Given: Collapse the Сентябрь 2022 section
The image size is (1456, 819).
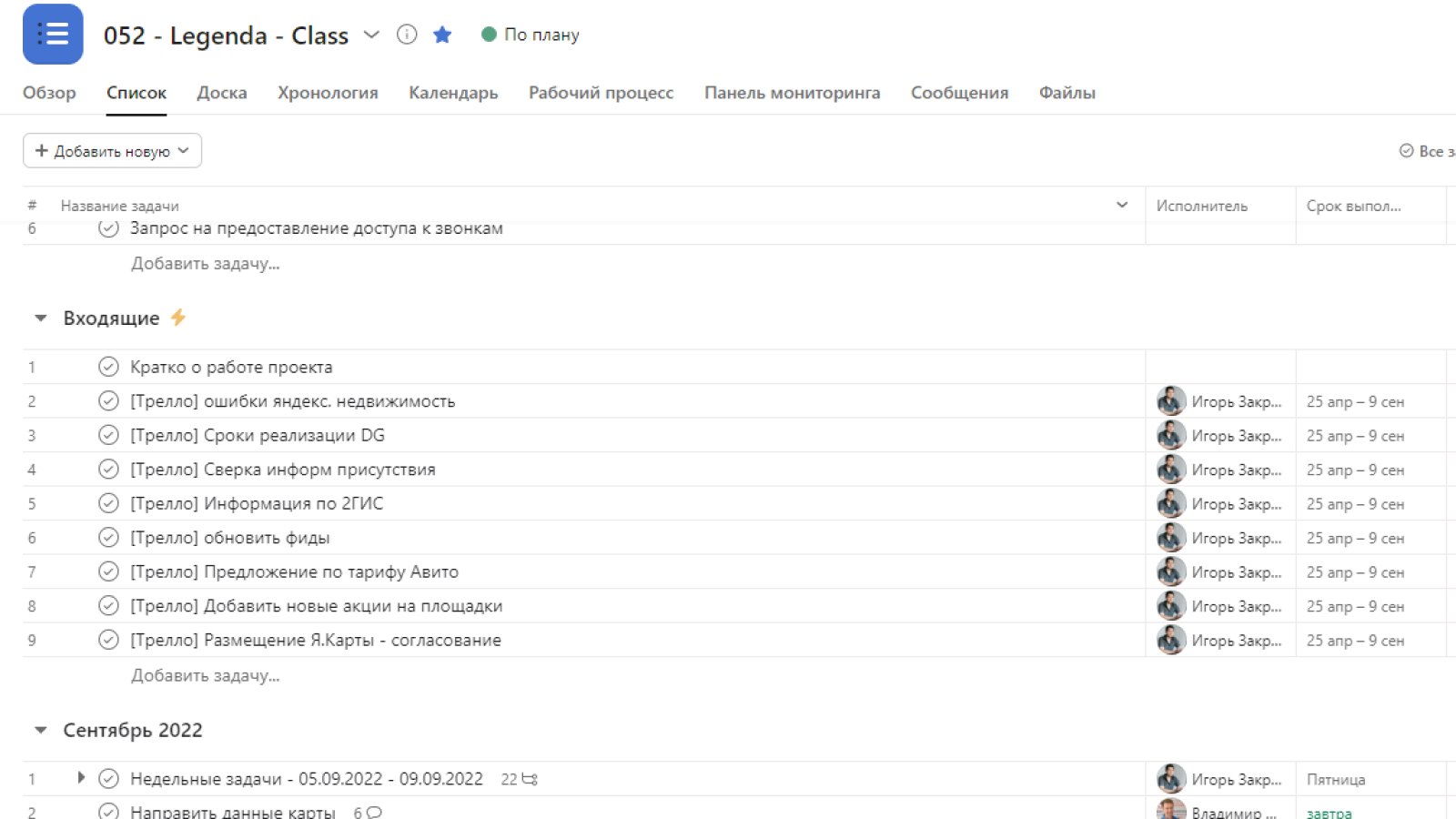Looking at the screenshot, I should pyautogui.click(x=40, y=731).
